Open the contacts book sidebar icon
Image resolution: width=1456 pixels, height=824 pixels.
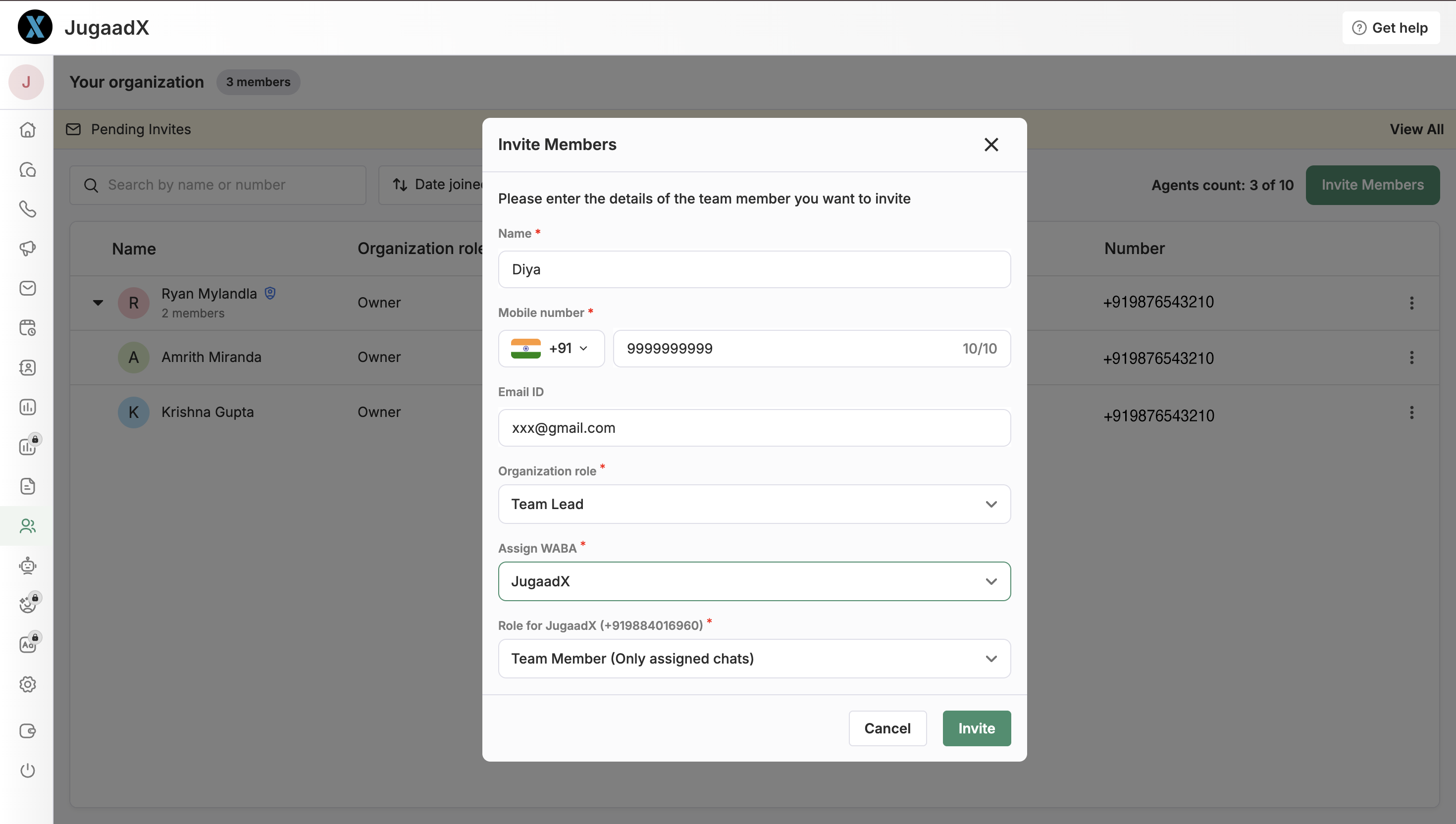tap(27, 367)
